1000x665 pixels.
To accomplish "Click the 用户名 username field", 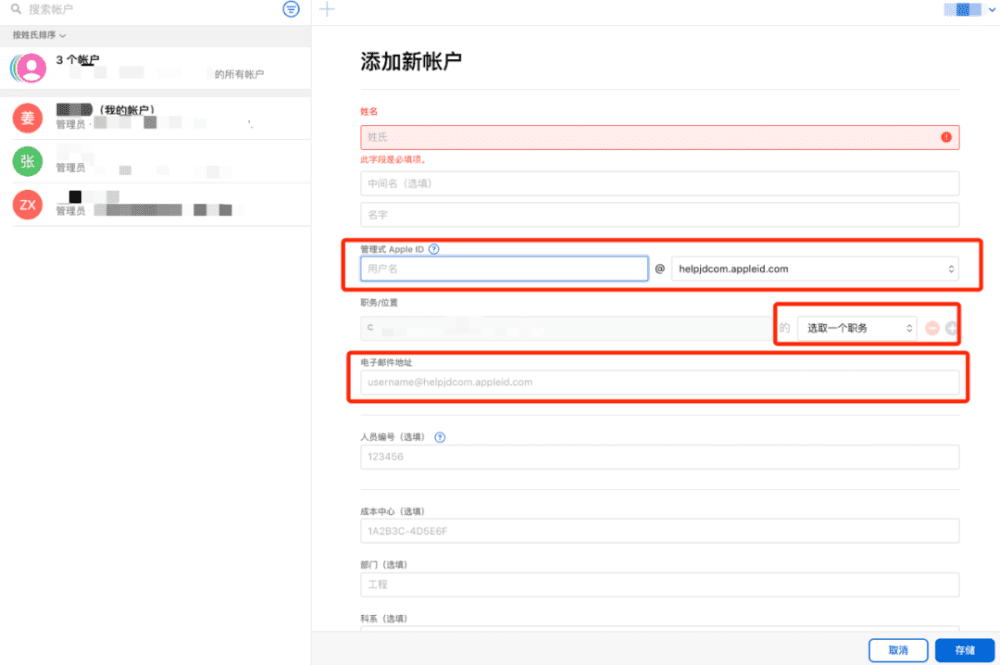I will (504, 269).
